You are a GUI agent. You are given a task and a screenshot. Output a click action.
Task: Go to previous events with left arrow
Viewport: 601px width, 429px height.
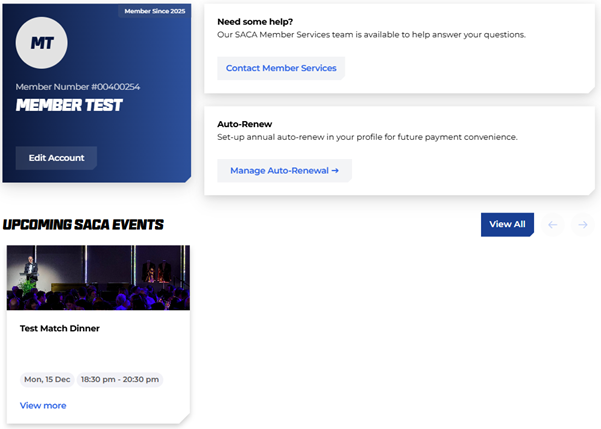[553, 225]
